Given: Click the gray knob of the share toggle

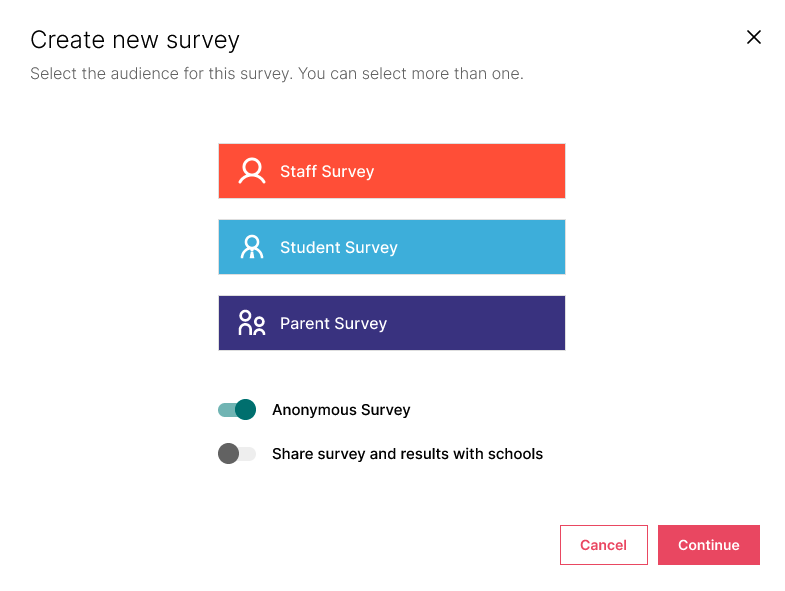Looking at the screenshot, I should coord(228,453).
